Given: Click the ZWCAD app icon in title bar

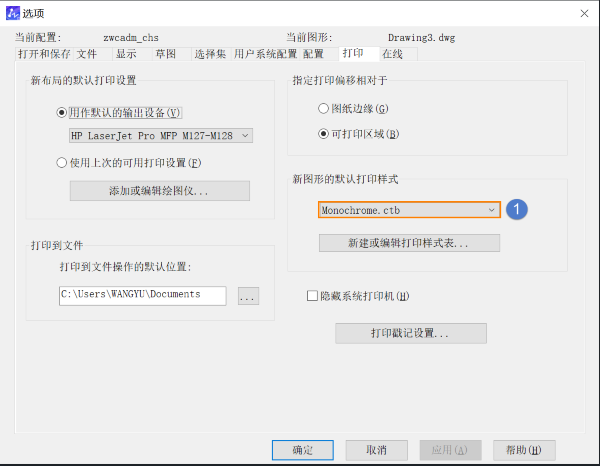Looking at the screenshot, I should tap(13, 13).
